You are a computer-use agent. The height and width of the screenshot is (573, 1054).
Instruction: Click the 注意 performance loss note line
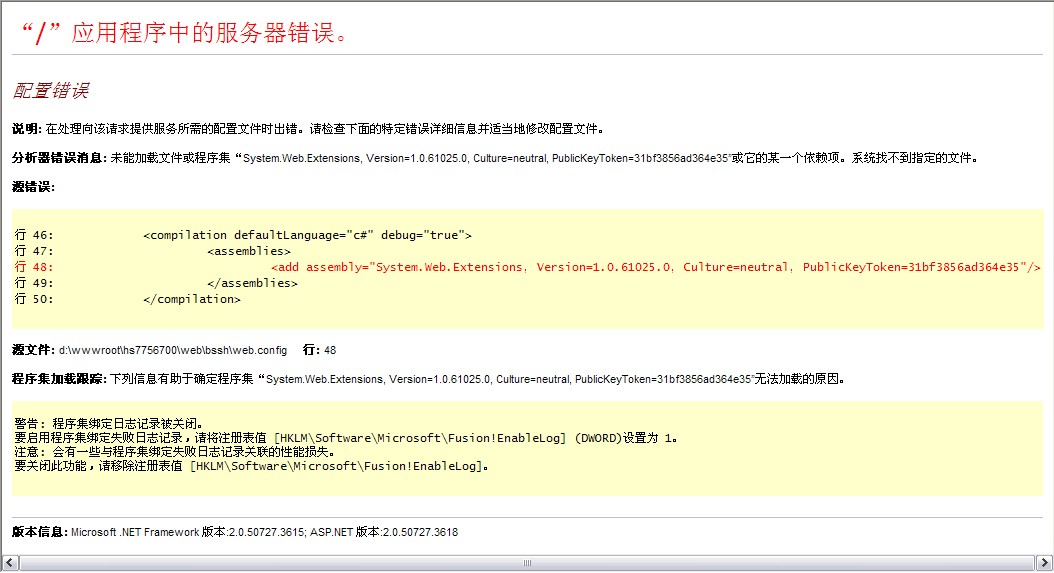pos(175,452)
